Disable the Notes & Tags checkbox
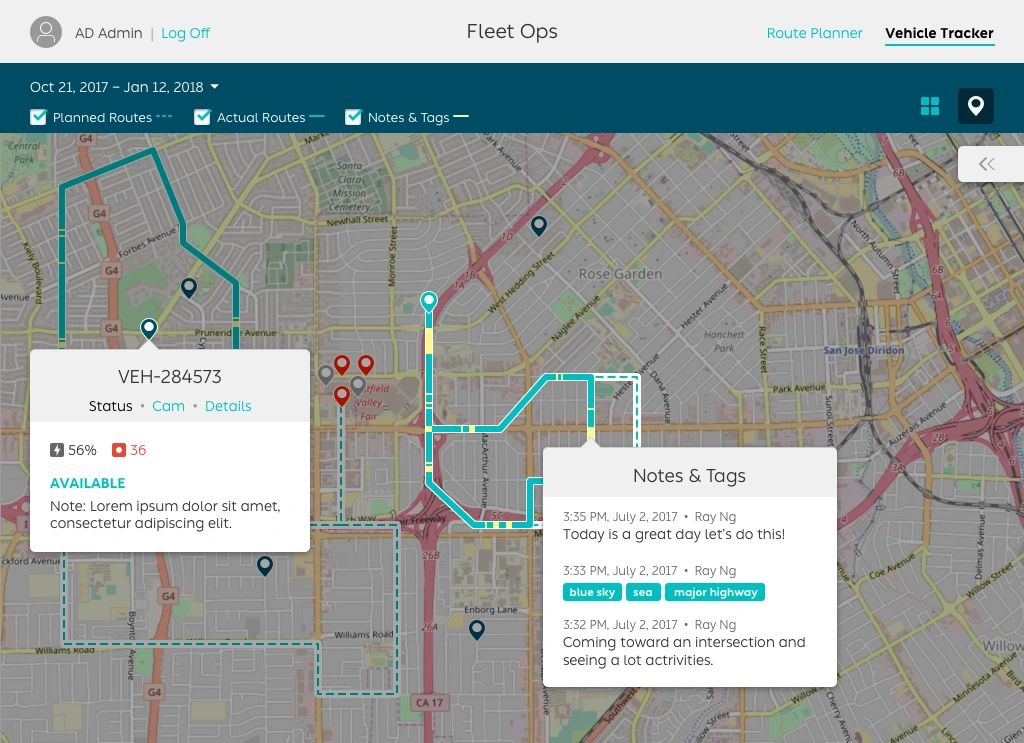Screen dimensions: 1024x743 [x=353, y=117]
